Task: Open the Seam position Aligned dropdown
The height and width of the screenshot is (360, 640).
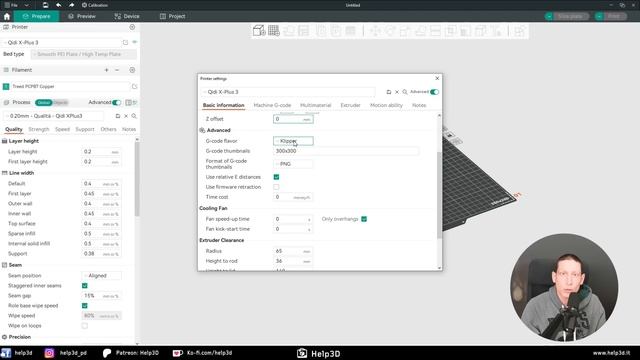Action: [101, 276]
